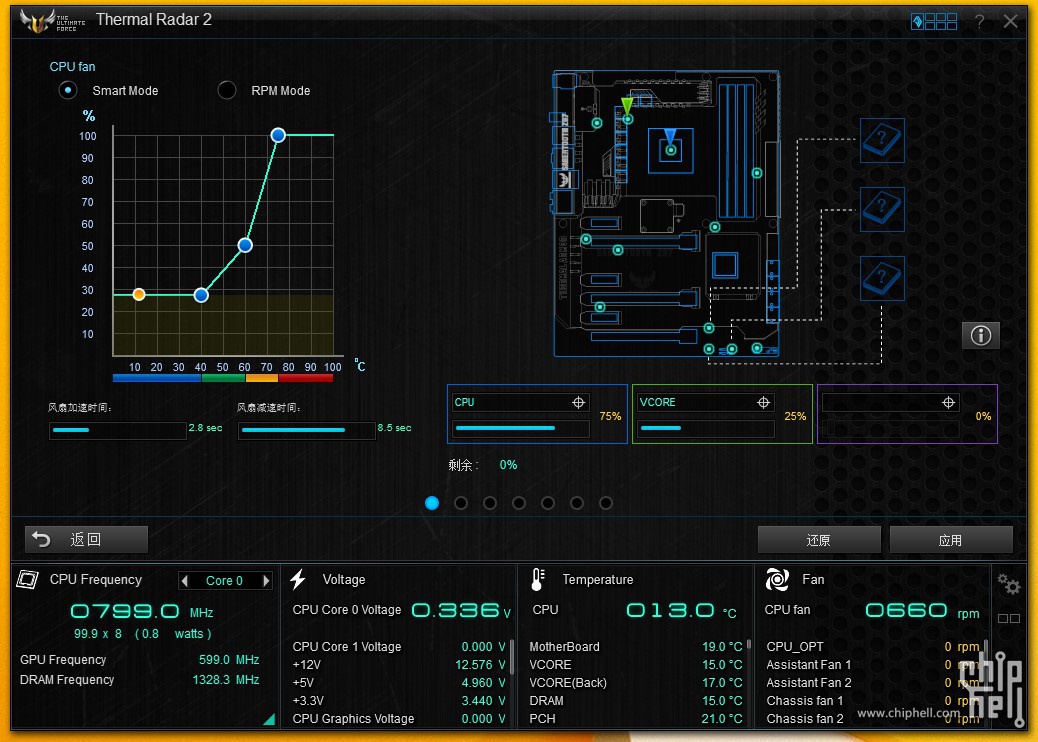The height and width of the screenshot is (742, 1038).
Task: Click the CPU_OPT fan row
Action: point(873,647)
